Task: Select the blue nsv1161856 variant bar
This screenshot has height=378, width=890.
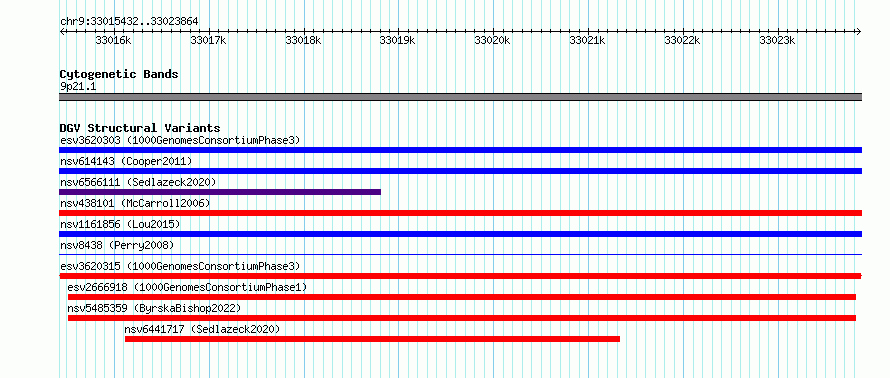Action: point(460,234)
